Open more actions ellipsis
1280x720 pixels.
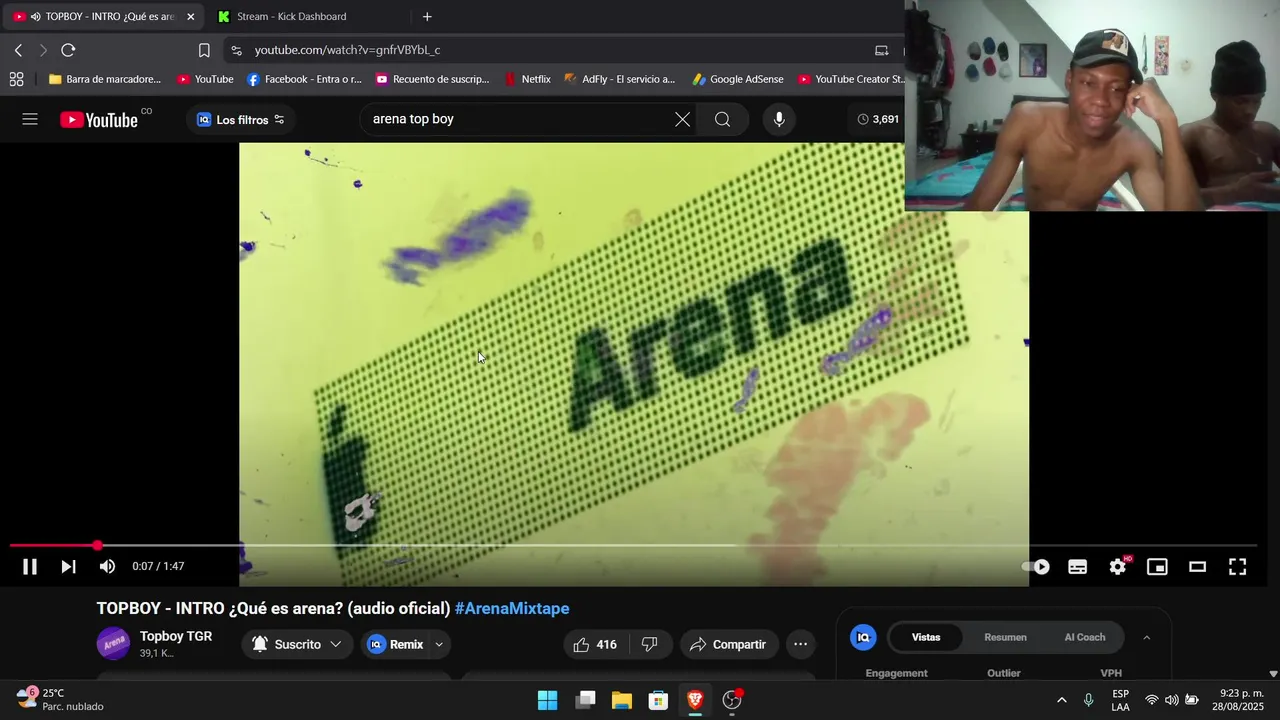[x=800, y=645]
